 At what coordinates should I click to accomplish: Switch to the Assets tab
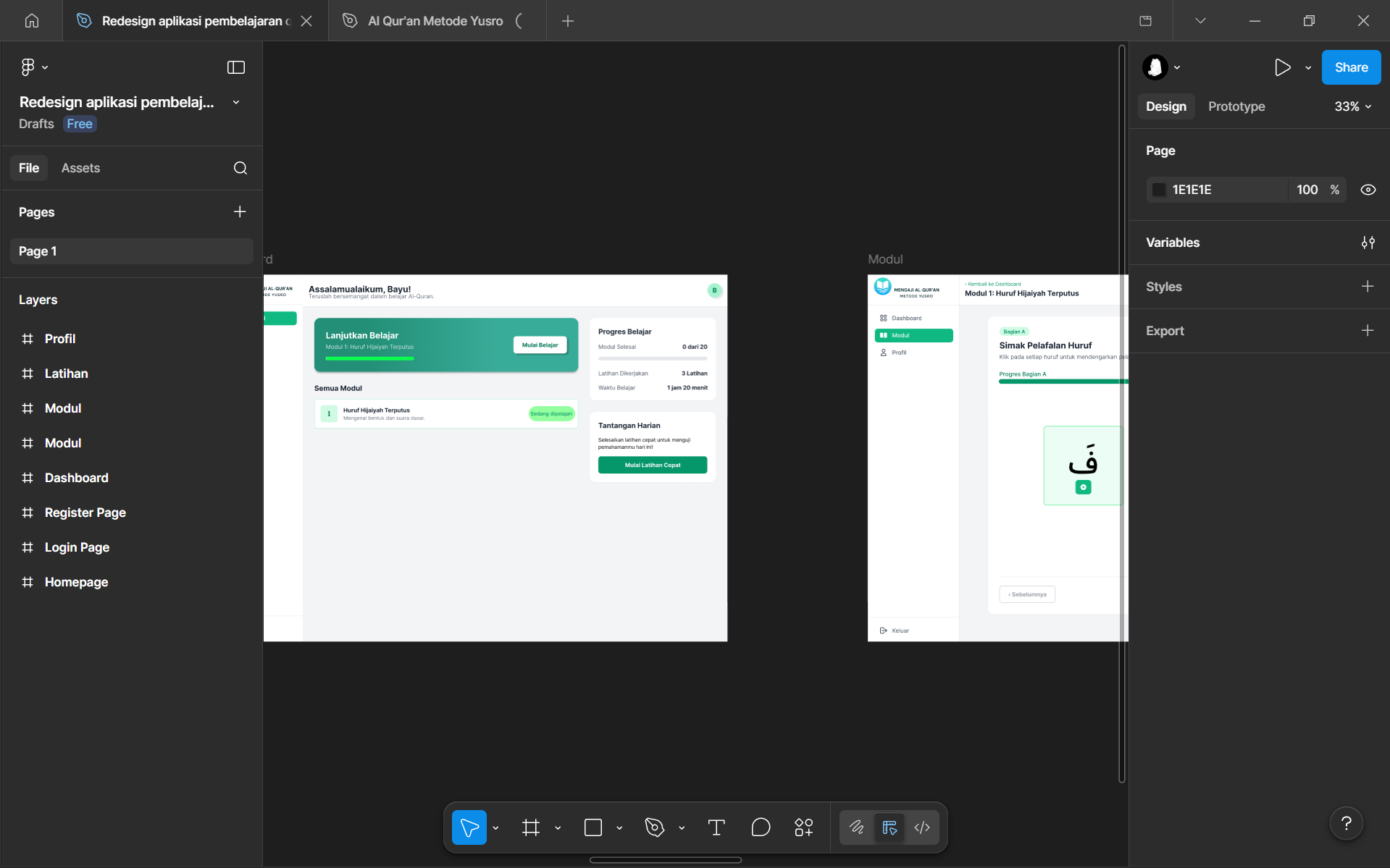[x=80, y=168]
